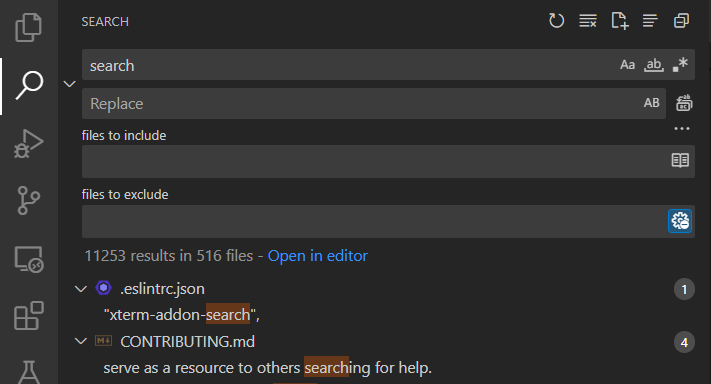Open the "xterm-addon-search" match line

coord(181,315)
